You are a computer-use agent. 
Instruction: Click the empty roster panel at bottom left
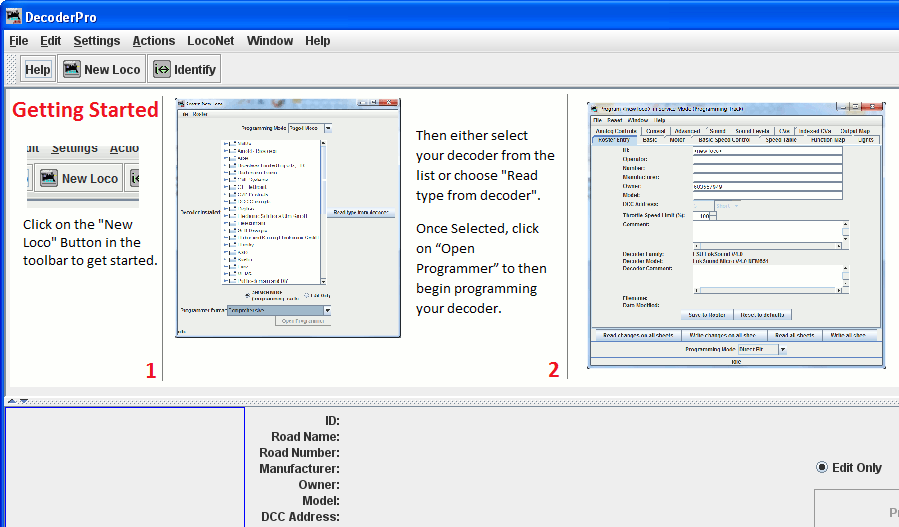coord(124,466)
